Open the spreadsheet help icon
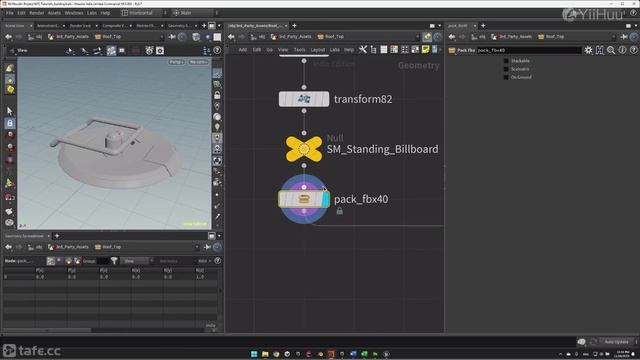Screen dimensions: 640x360 pos(218,260)
